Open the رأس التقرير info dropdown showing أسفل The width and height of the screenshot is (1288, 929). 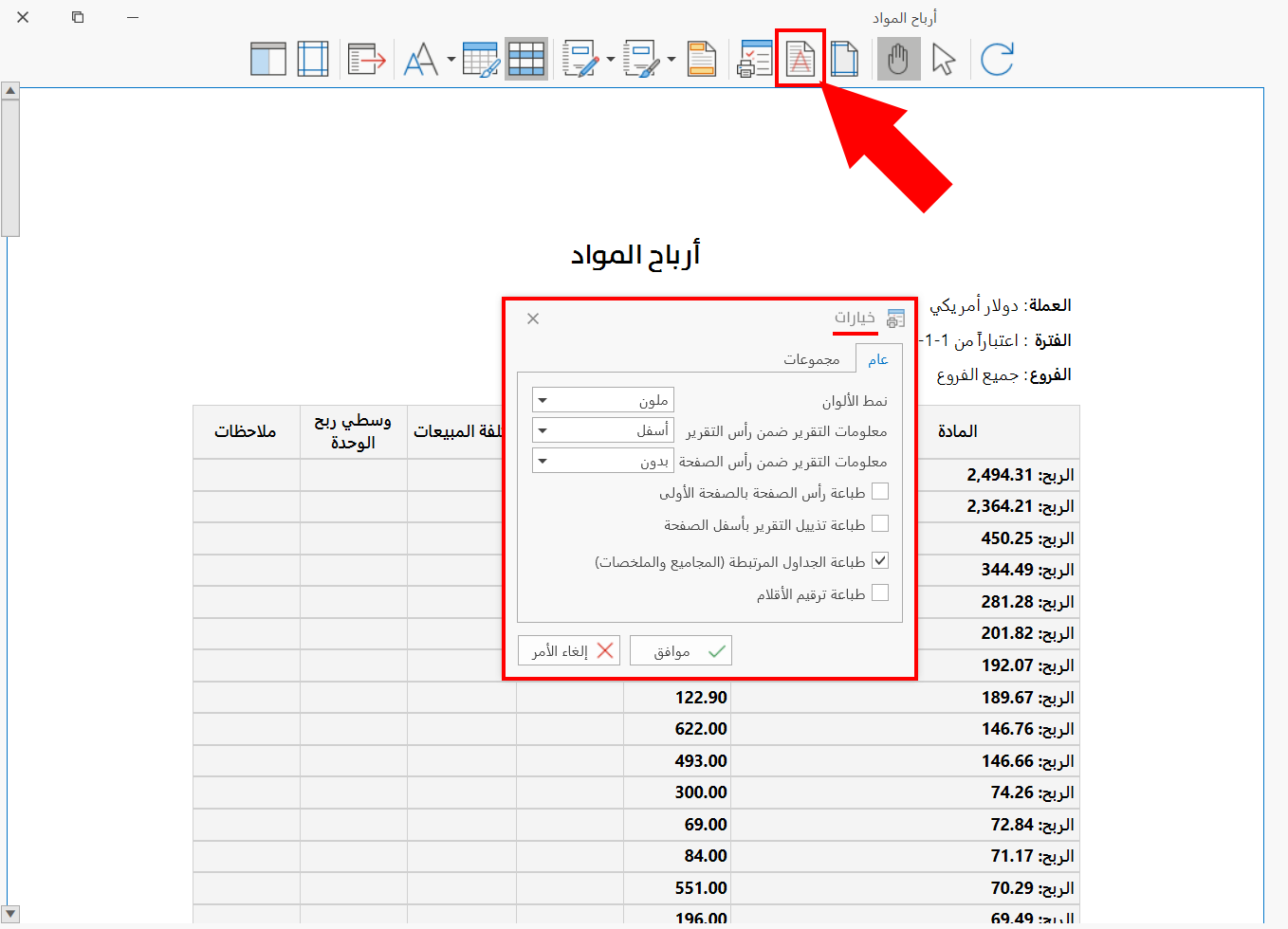603,430
